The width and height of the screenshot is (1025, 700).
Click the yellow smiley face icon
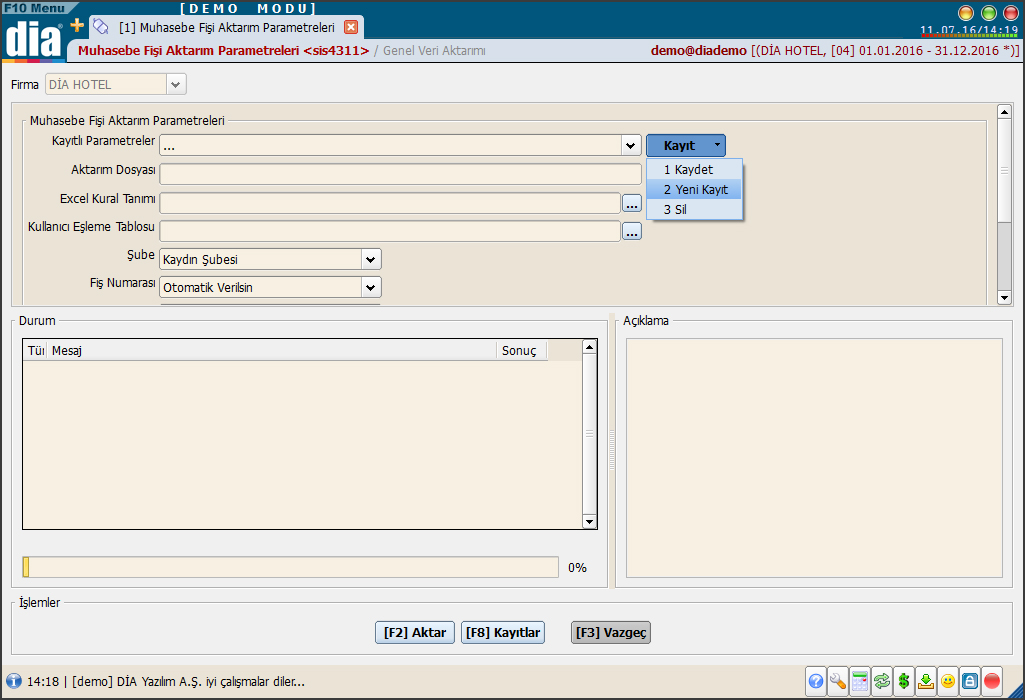pos(948,682)
